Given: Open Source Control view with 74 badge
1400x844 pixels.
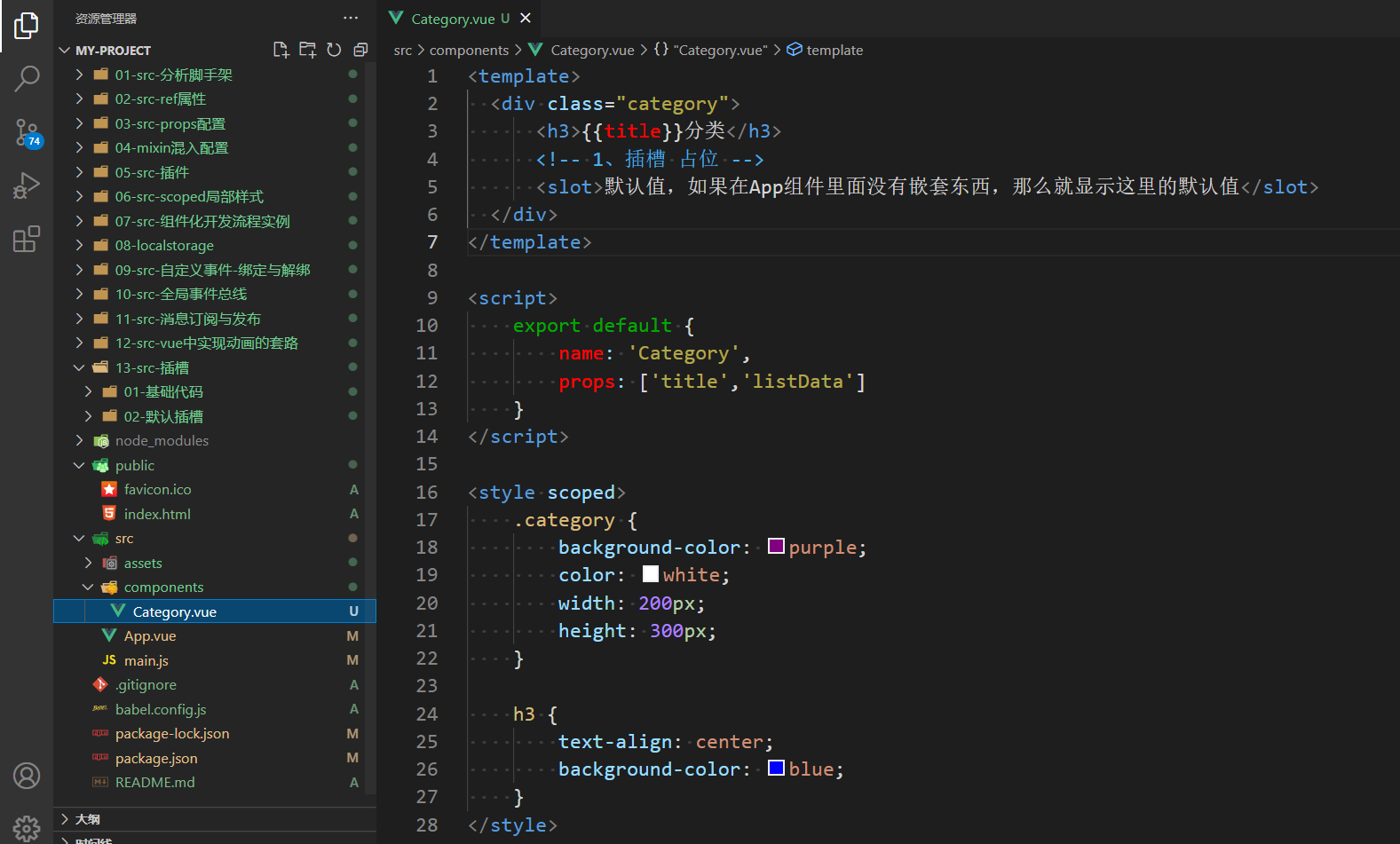Looking at the screenshot, I should (27, 133).
